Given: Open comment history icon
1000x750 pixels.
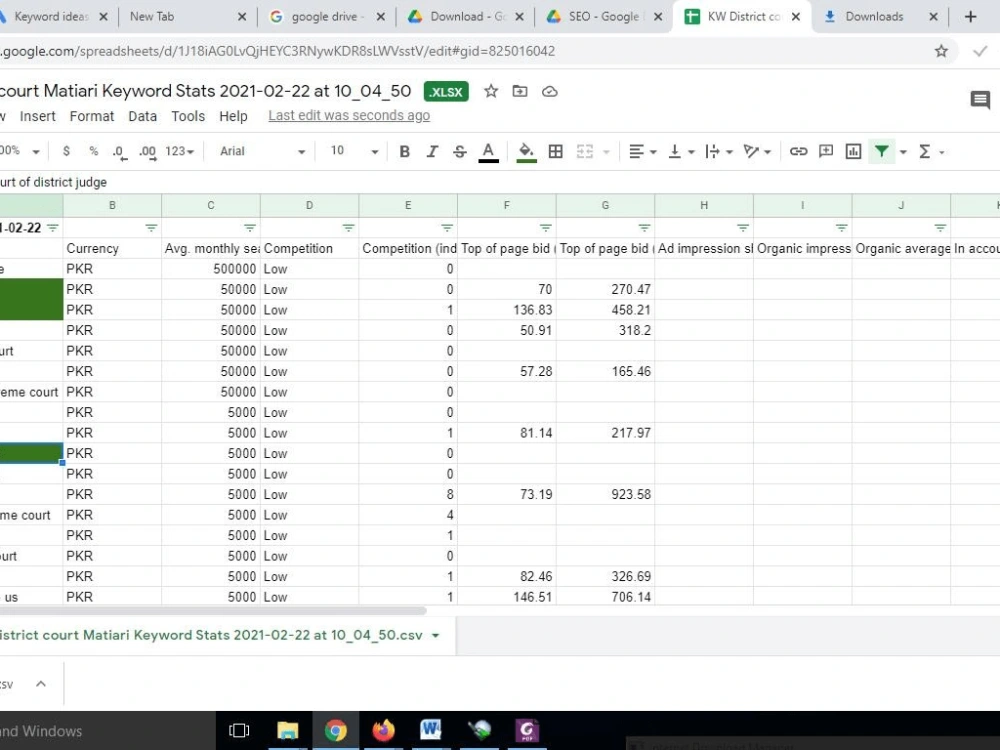Looking at the screenshot, I should pos(980,99).
